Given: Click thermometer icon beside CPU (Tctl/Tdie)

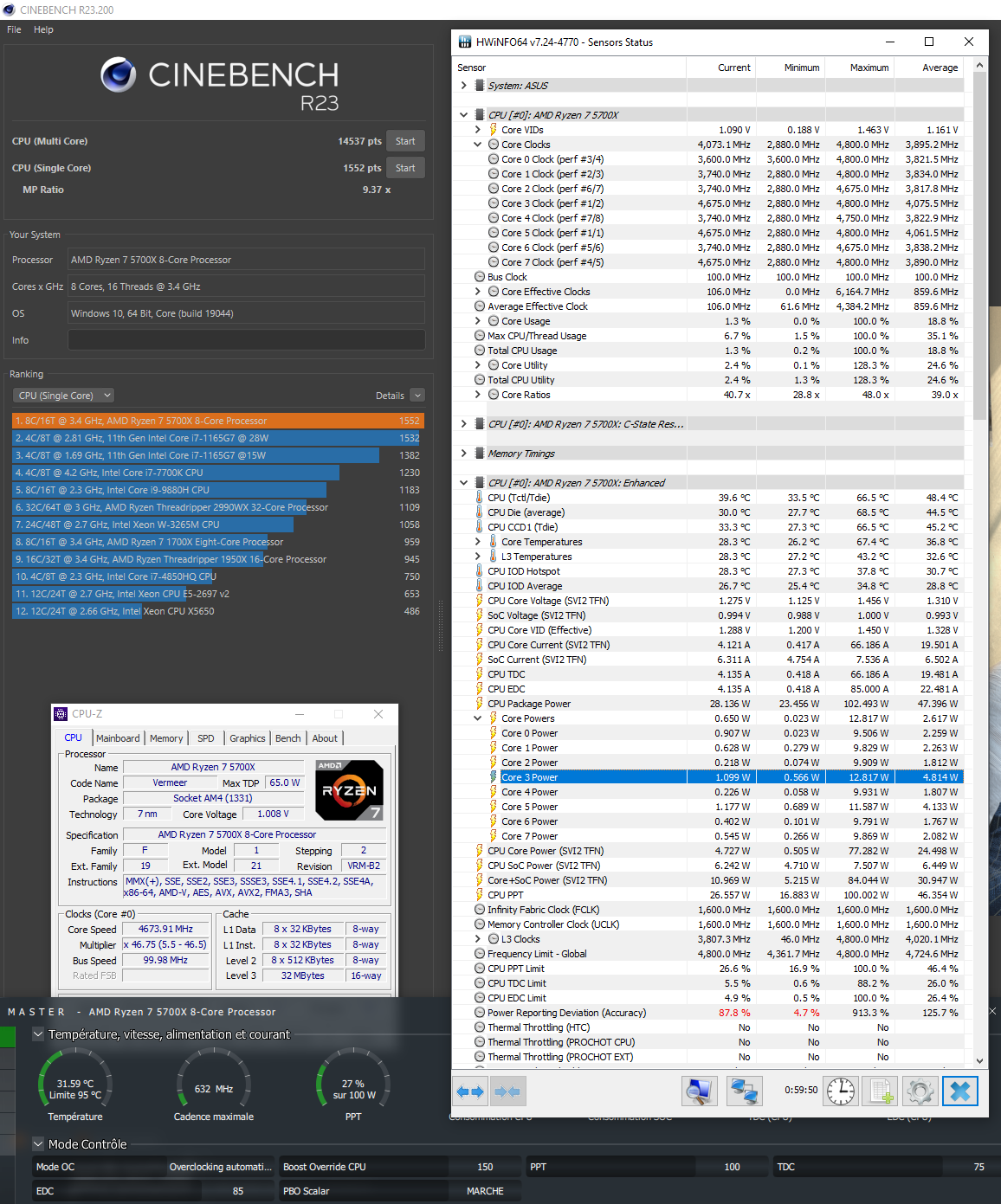Looking at the screenshot, I should click(x=479, y=498).
